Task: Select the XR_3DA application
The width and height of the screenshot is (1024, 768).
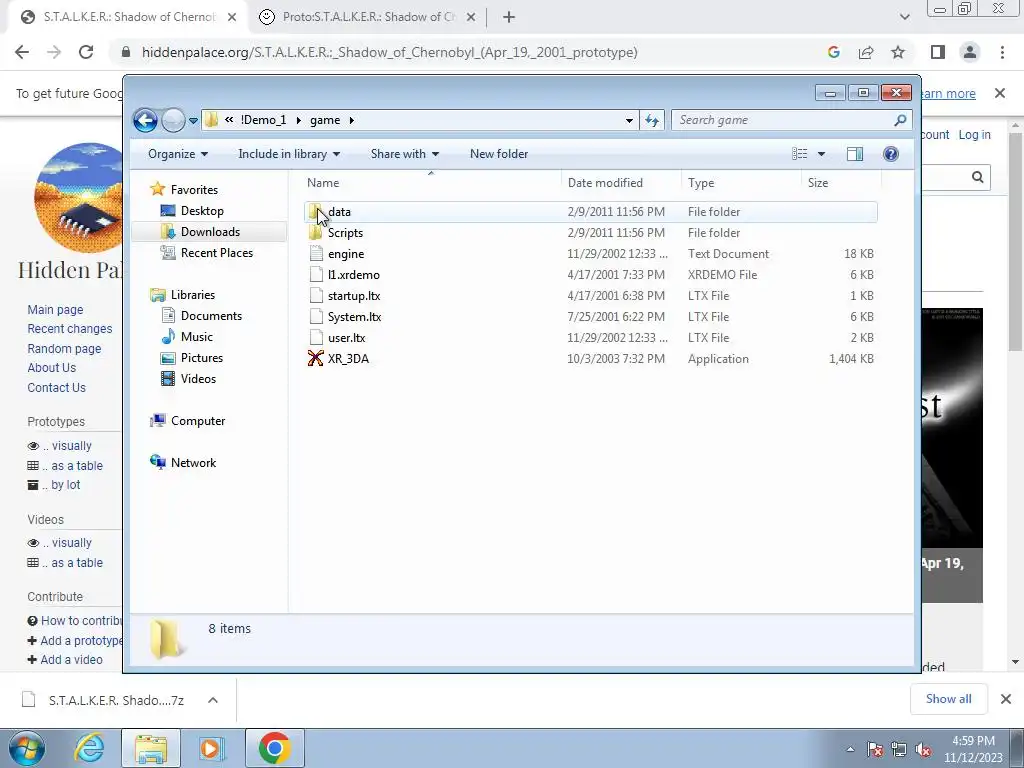Action: tap(590, 359)
